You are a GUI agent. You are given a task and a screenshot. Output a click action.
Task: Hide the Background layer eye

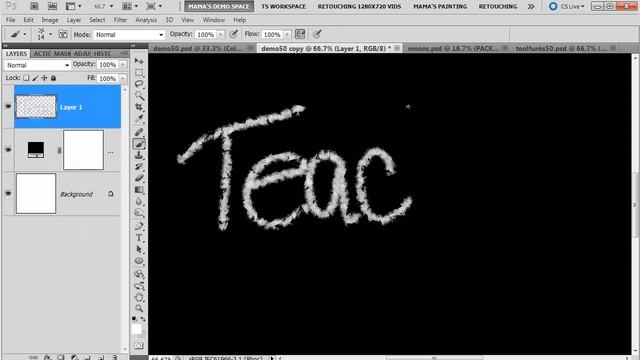pyautogui.click(x=8, y=193)
